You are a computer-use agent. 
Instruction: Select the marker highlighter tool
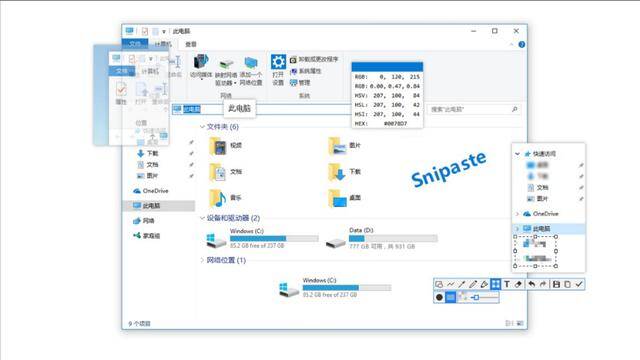coord(484,284)
